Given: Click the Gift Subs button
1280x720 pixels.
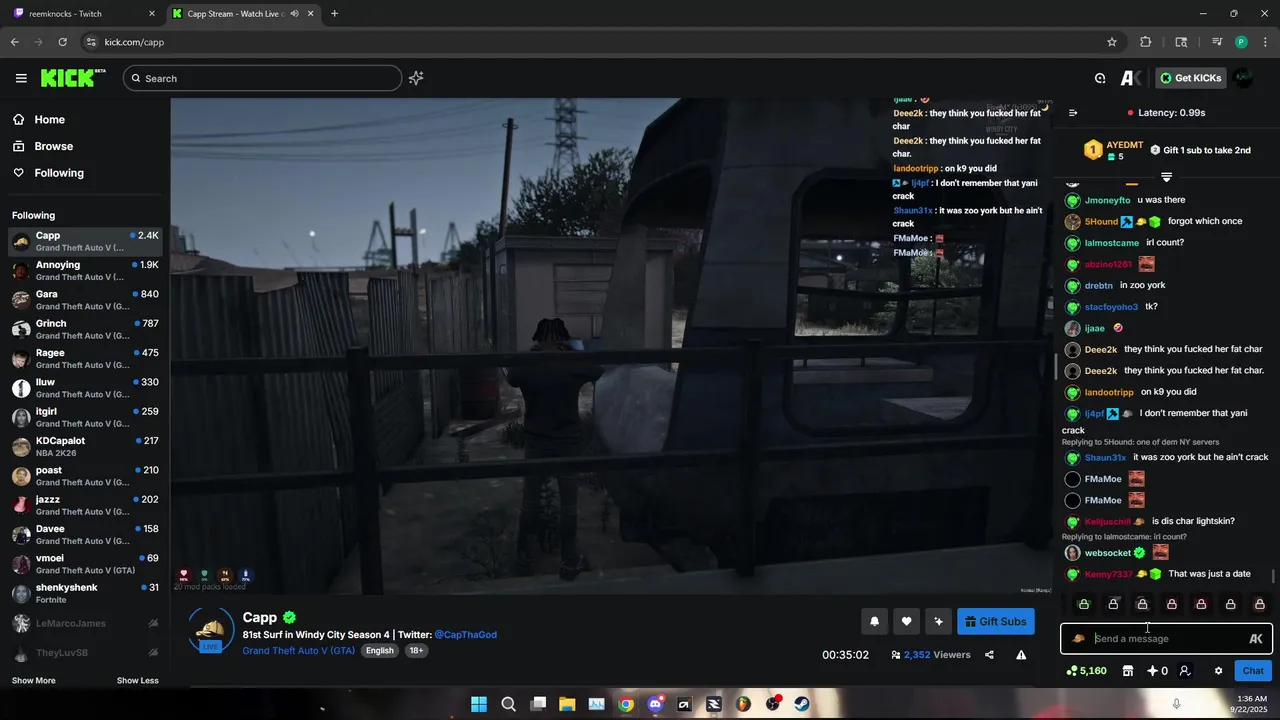Looking at the screenshot, I should pyautogui.click(x=995, y=622).
